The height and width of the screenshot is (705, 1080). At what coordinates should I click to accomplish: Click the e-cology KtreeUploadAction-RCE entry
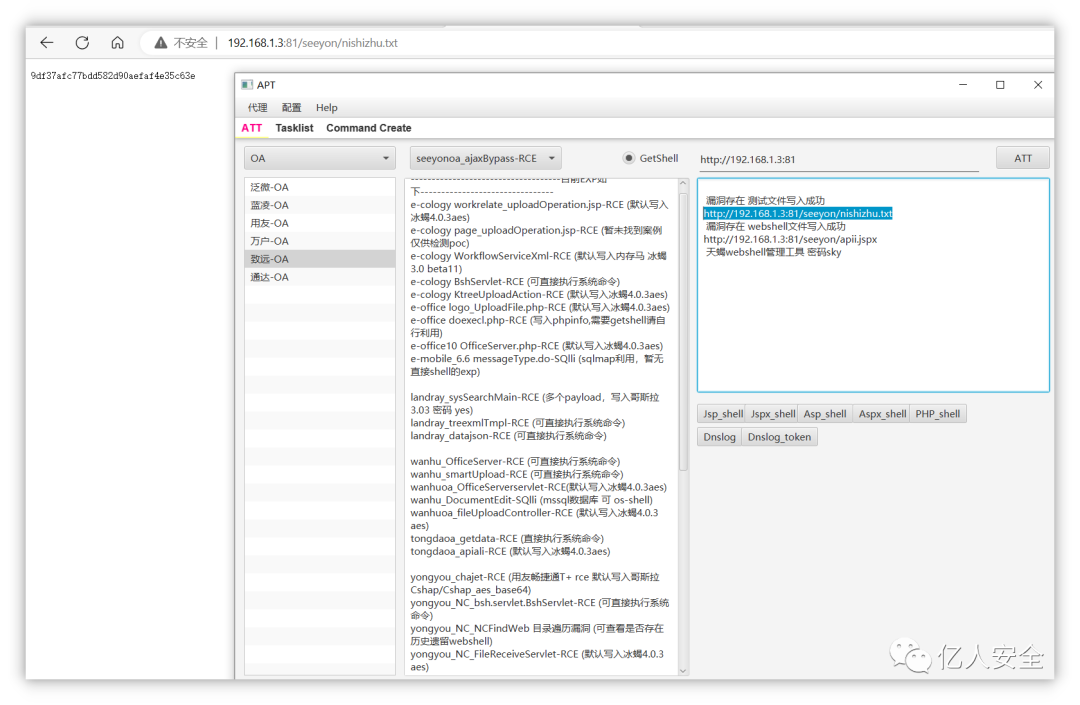point(539,295)
